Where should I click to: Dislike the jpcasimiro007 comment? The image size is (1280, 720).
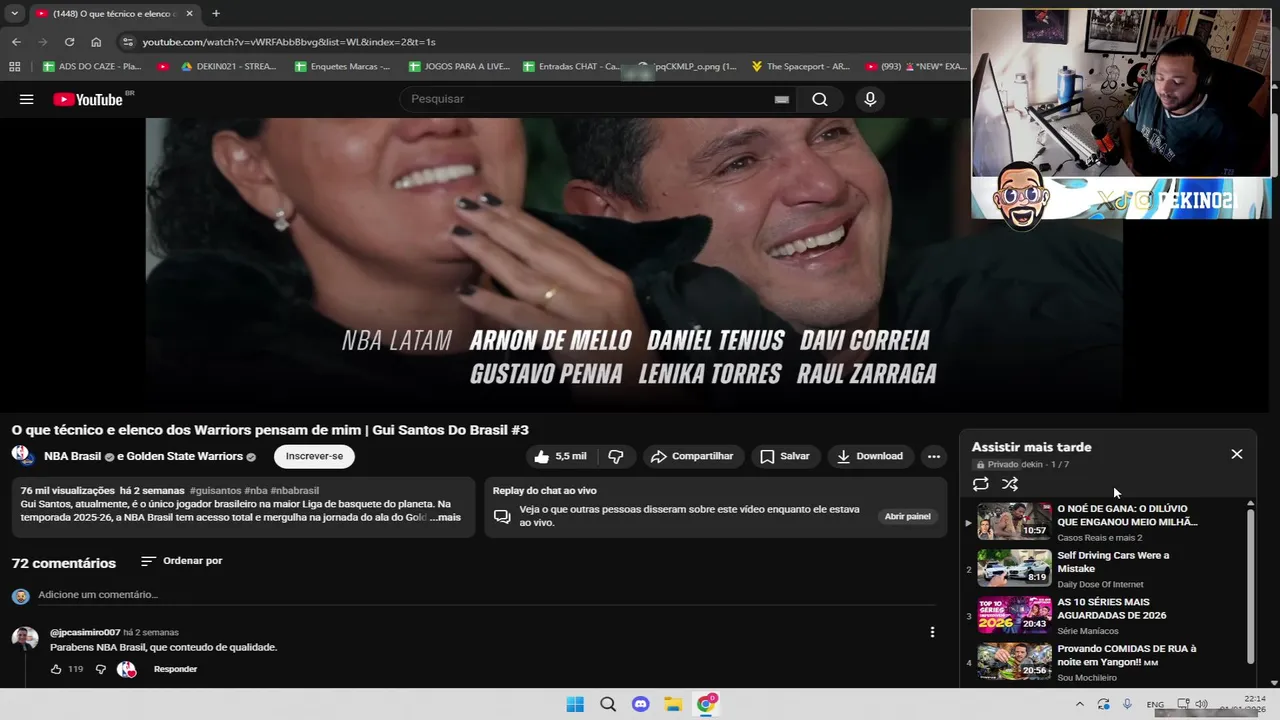pos(100,669)
